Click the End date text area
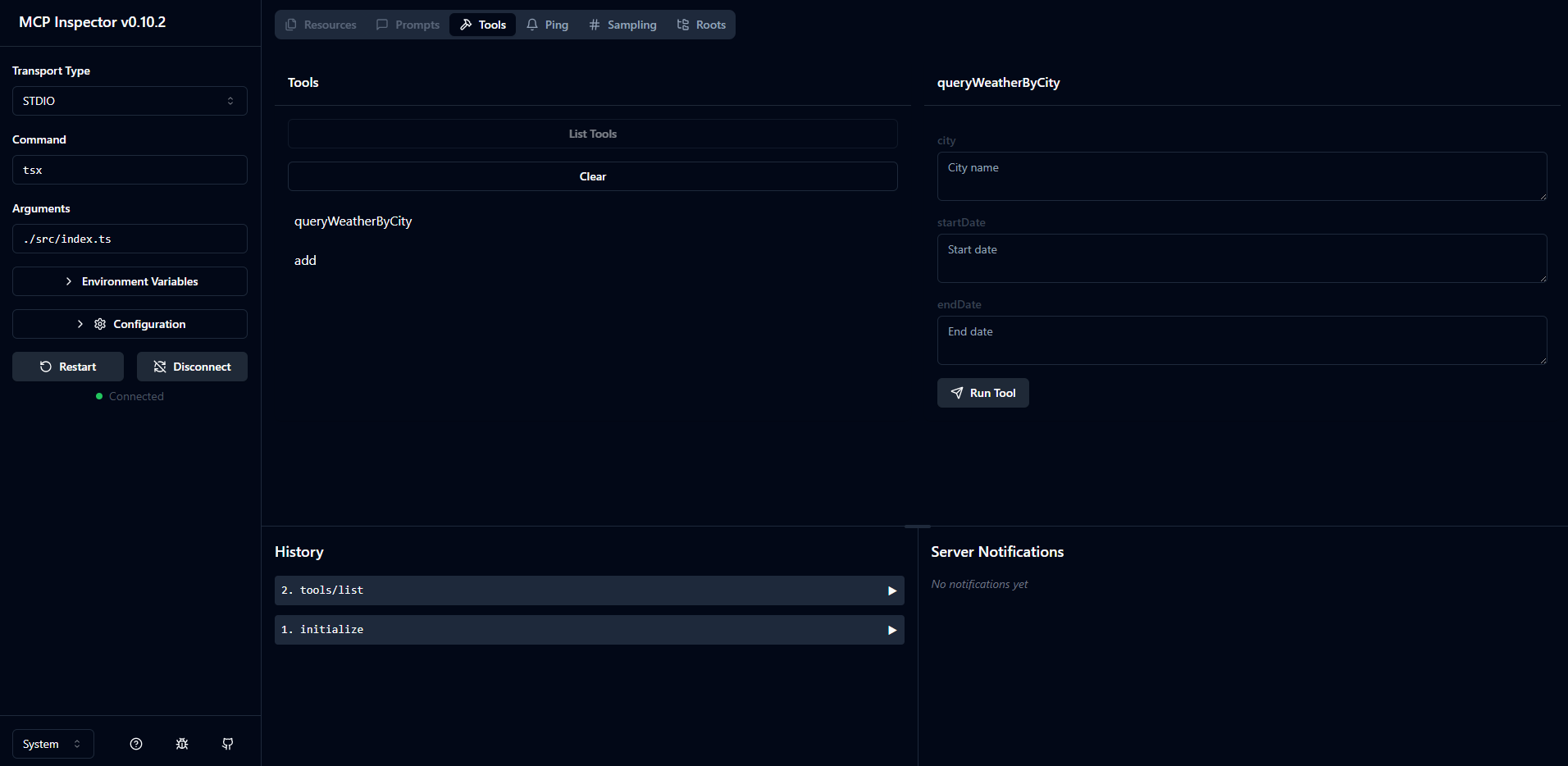 [x=1242, y=340]
